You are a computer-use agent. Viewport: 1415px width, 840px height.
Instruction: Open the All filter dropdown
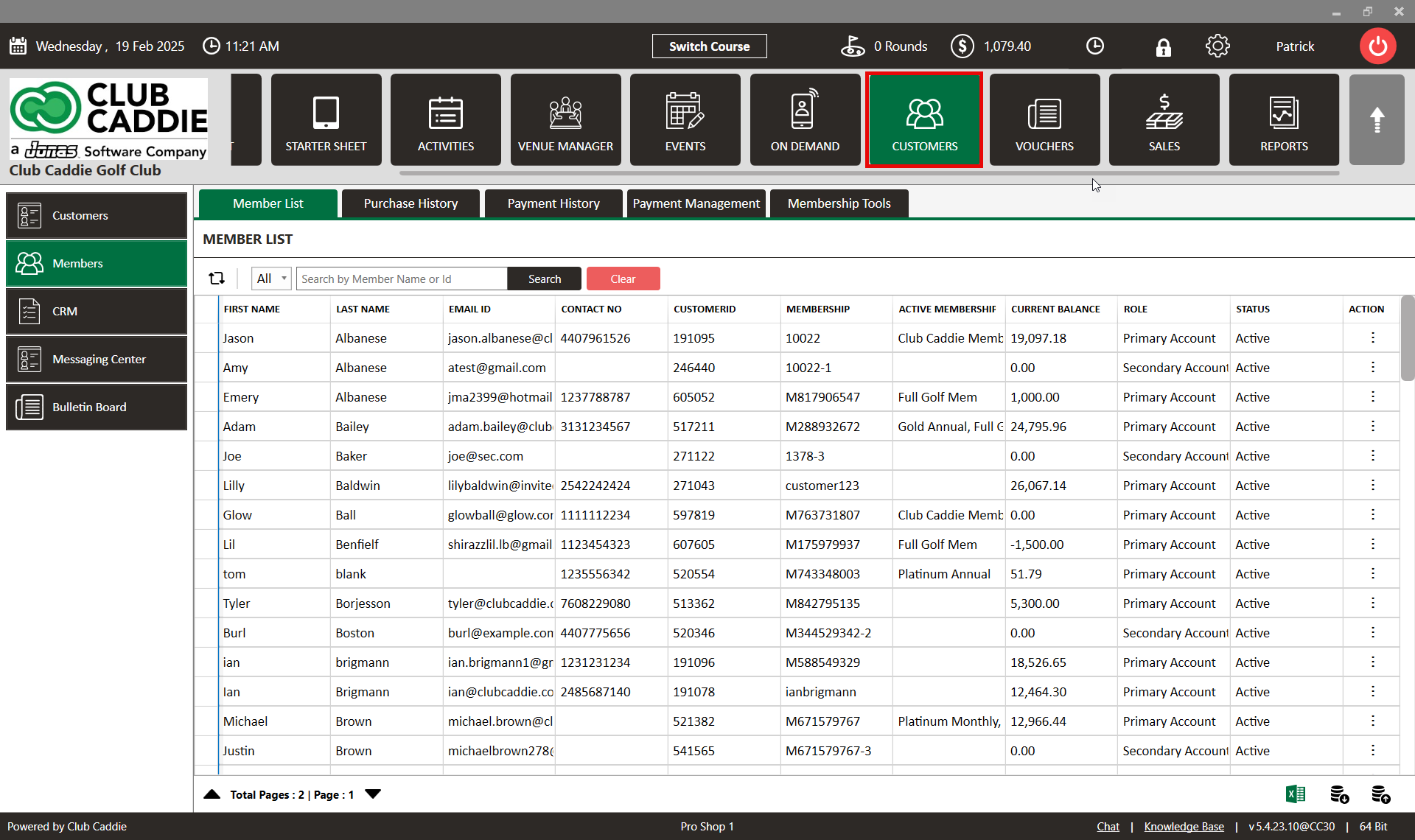271,279
